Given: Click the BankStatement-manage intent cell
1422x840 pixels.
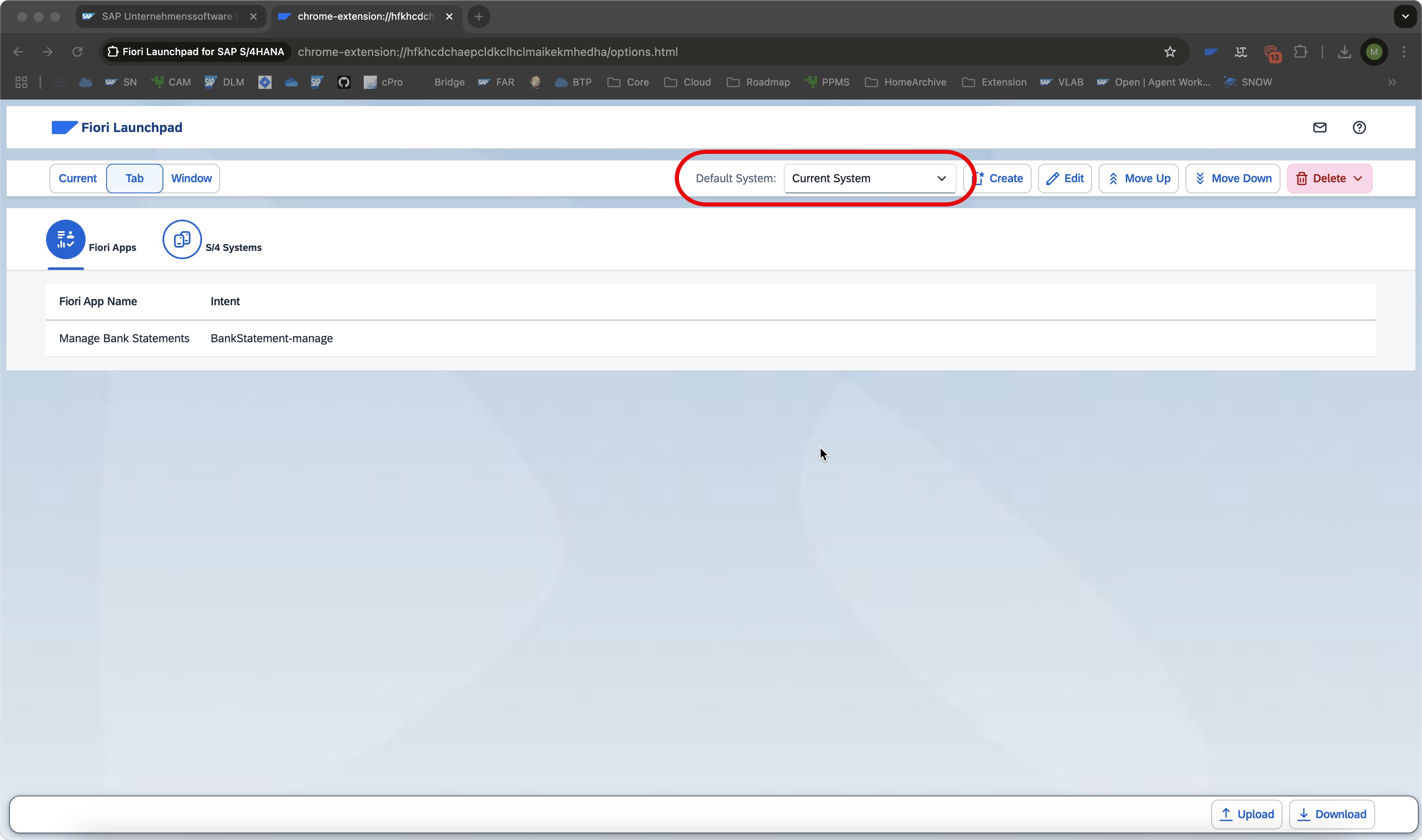Looking at the screenshot, I should (272, 339).
